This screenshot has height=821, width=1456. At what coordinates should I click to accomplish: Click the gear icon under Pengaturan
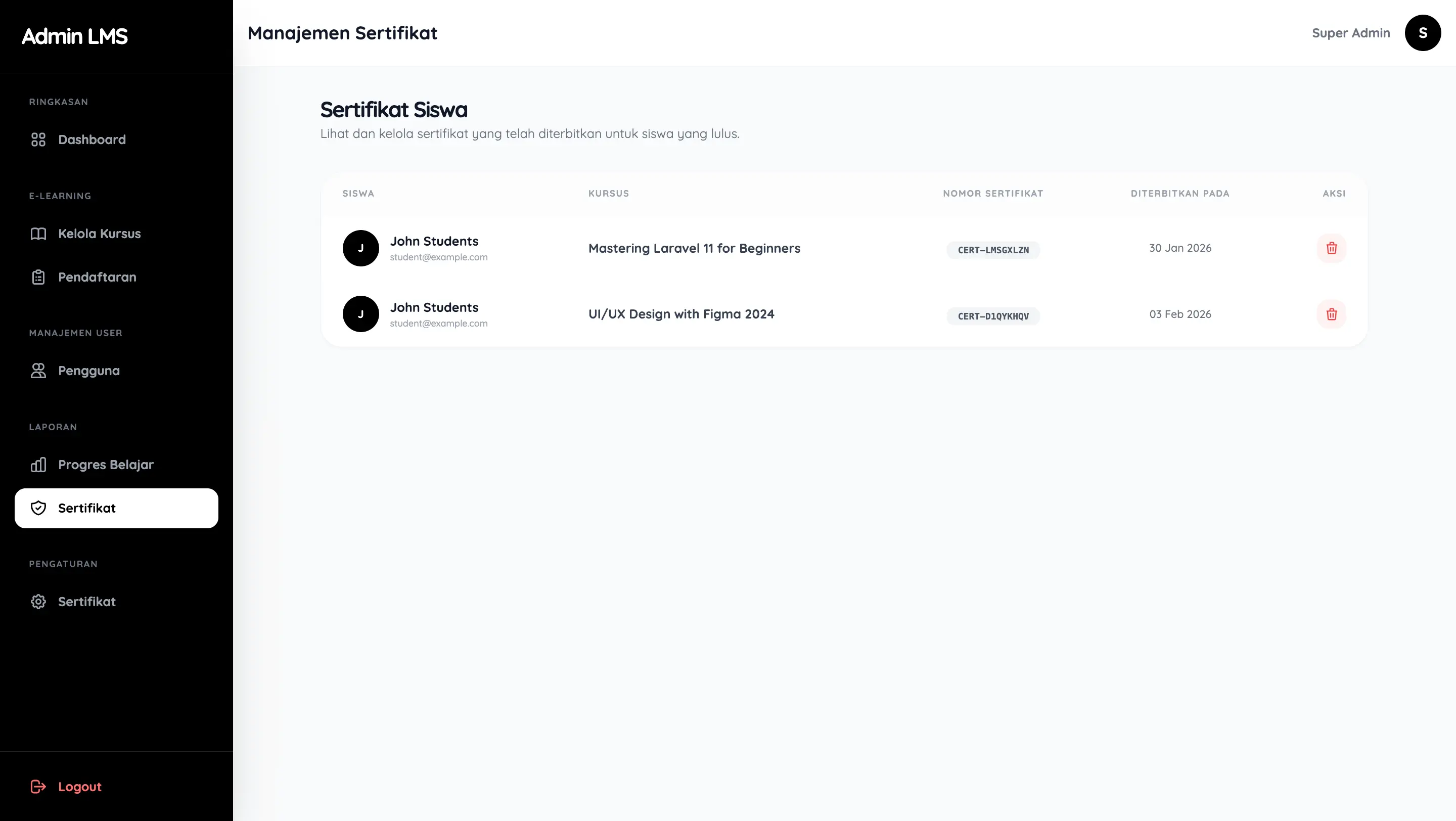[38, 602]
